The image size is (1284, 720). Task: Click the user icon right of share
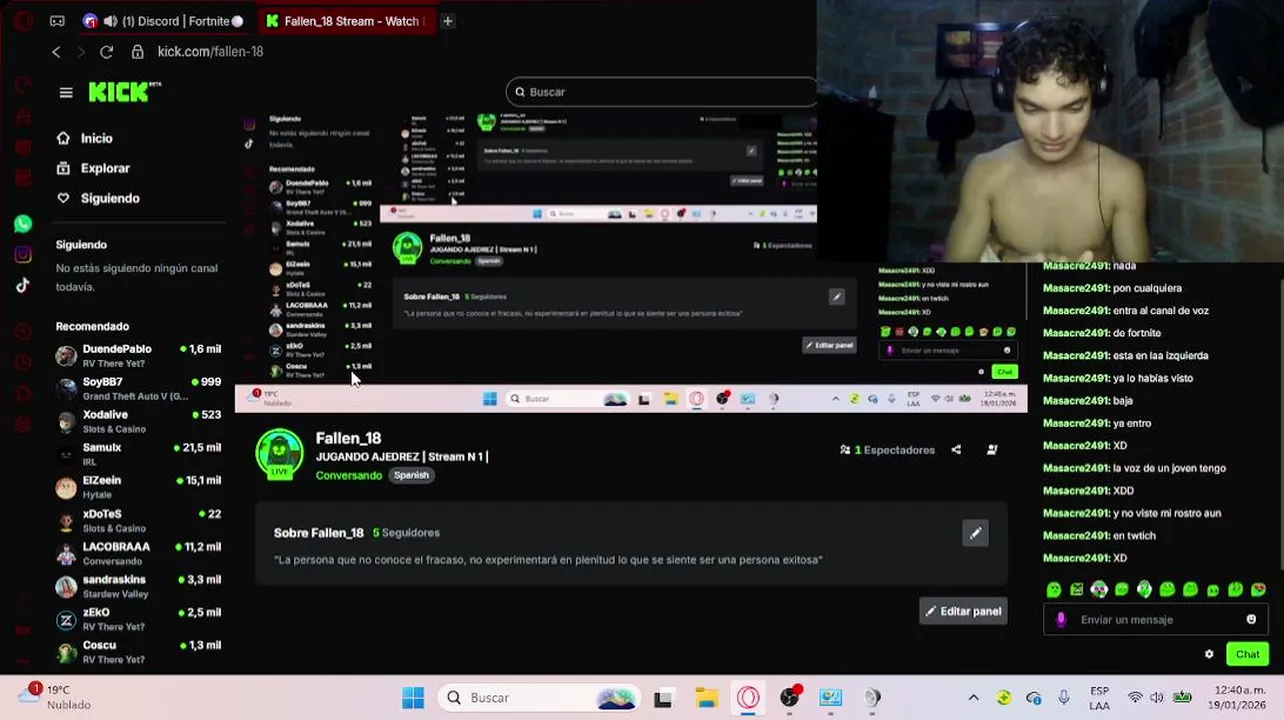pos(992,450)
